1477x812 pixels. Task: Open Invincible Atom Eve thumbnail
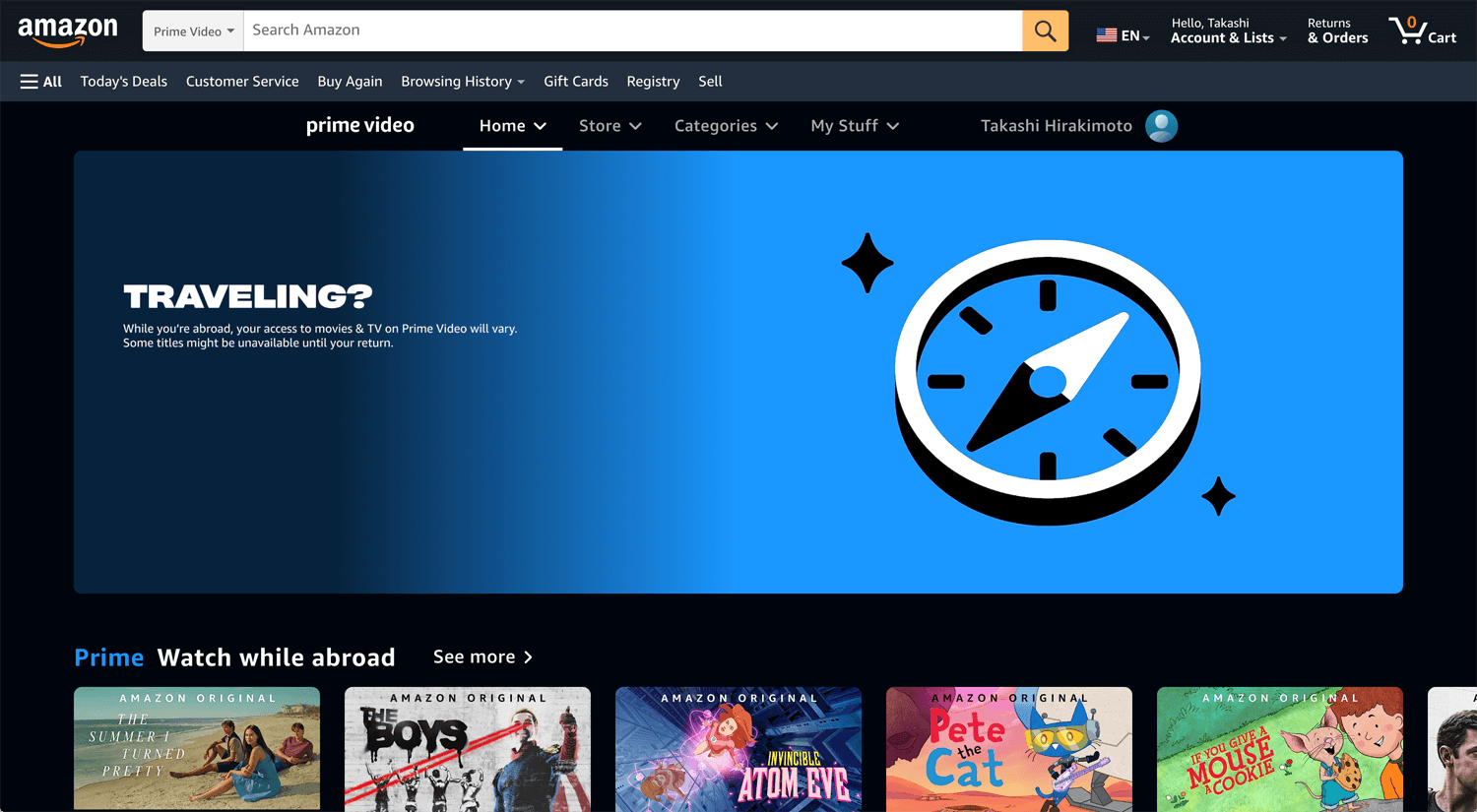pyautogui.click(x=738, y=748)
